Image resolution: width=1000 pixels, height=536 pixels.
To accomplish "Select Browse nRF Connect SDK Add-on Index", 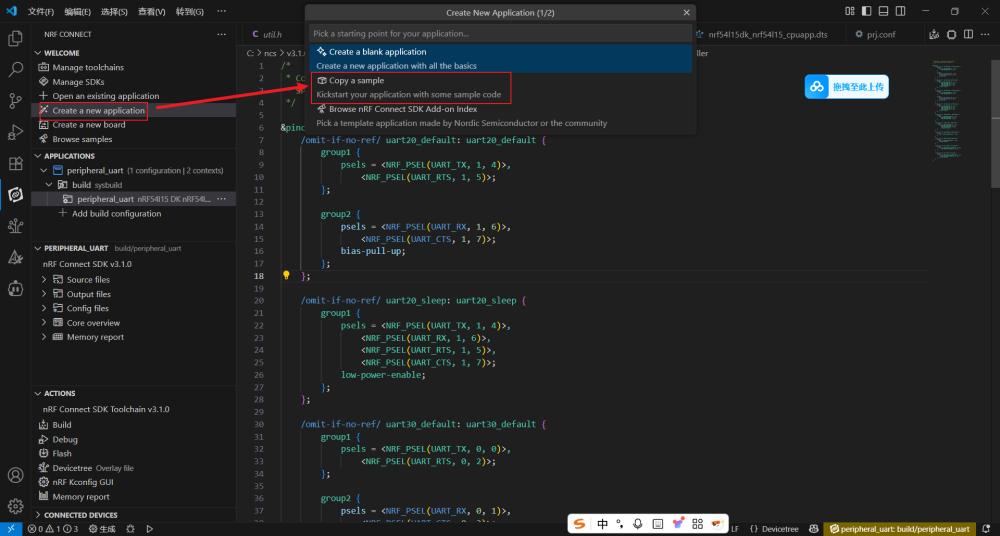I will (x=501, y=116).
